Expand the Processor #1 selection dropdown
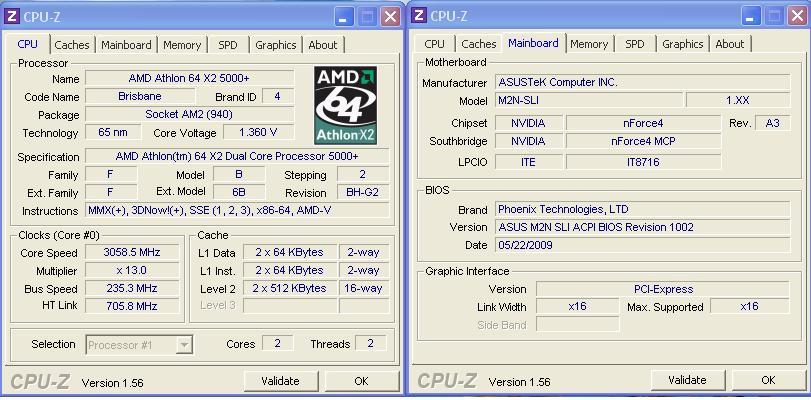 point(184,345)
